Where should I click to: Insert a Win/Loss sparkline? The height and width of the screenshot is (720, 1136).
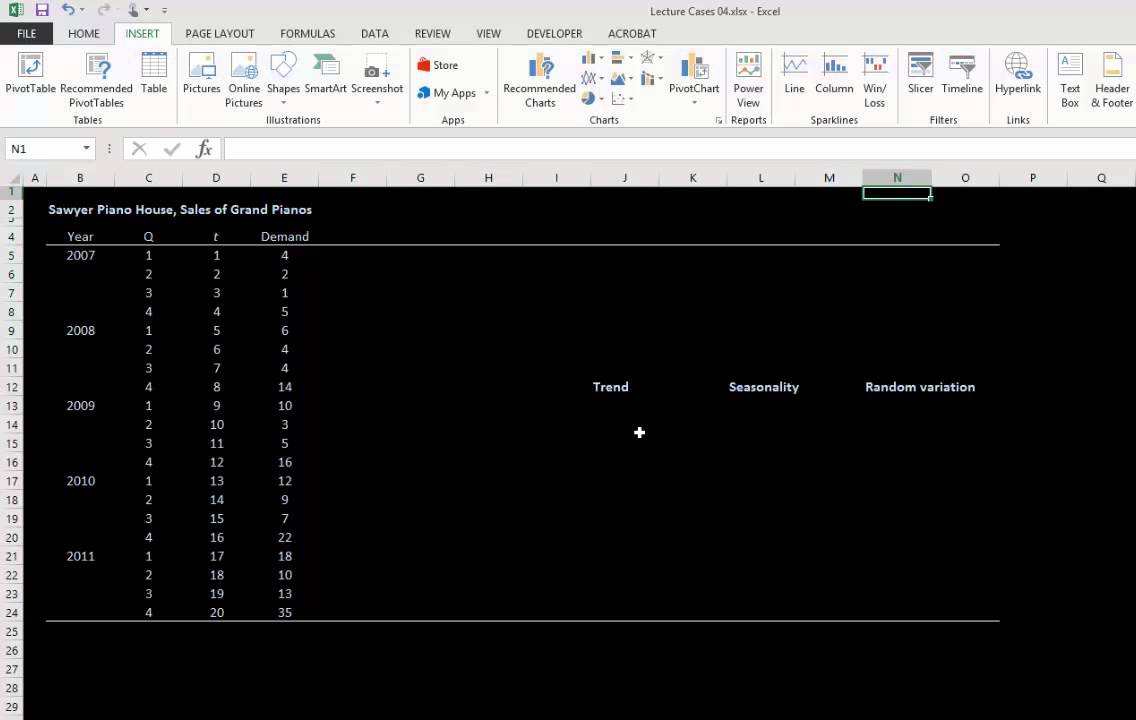pyautogui.click(x=874, y=80)
